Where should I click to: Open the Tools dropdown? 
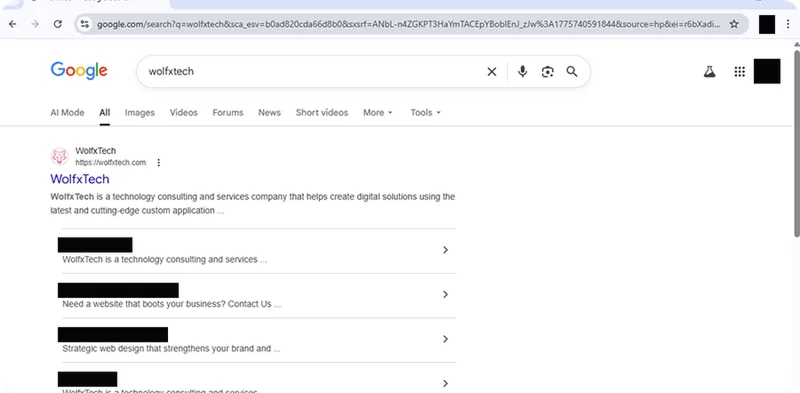(426, 113)
